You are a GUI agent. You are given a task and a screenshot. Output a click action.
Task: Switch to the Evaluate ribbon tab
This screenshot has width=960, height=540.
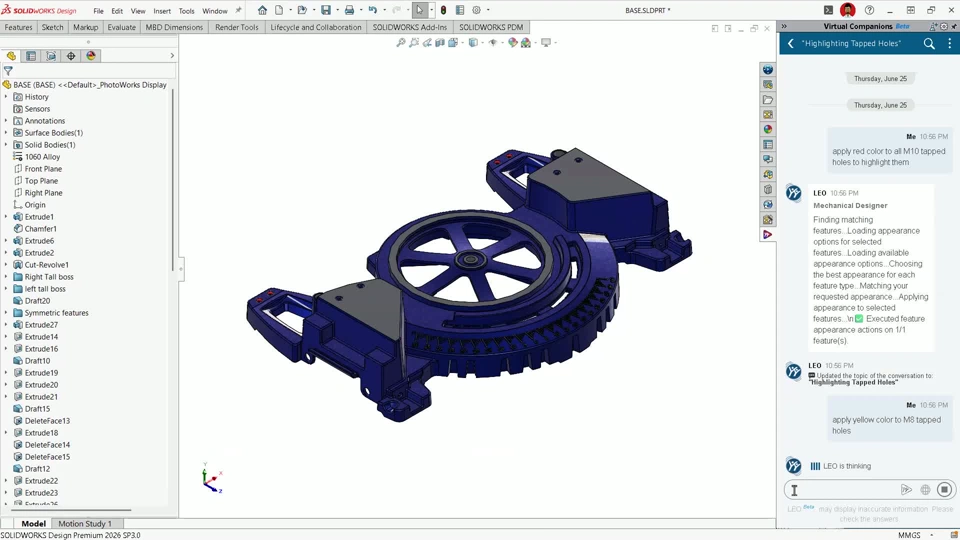coord(121,27)
